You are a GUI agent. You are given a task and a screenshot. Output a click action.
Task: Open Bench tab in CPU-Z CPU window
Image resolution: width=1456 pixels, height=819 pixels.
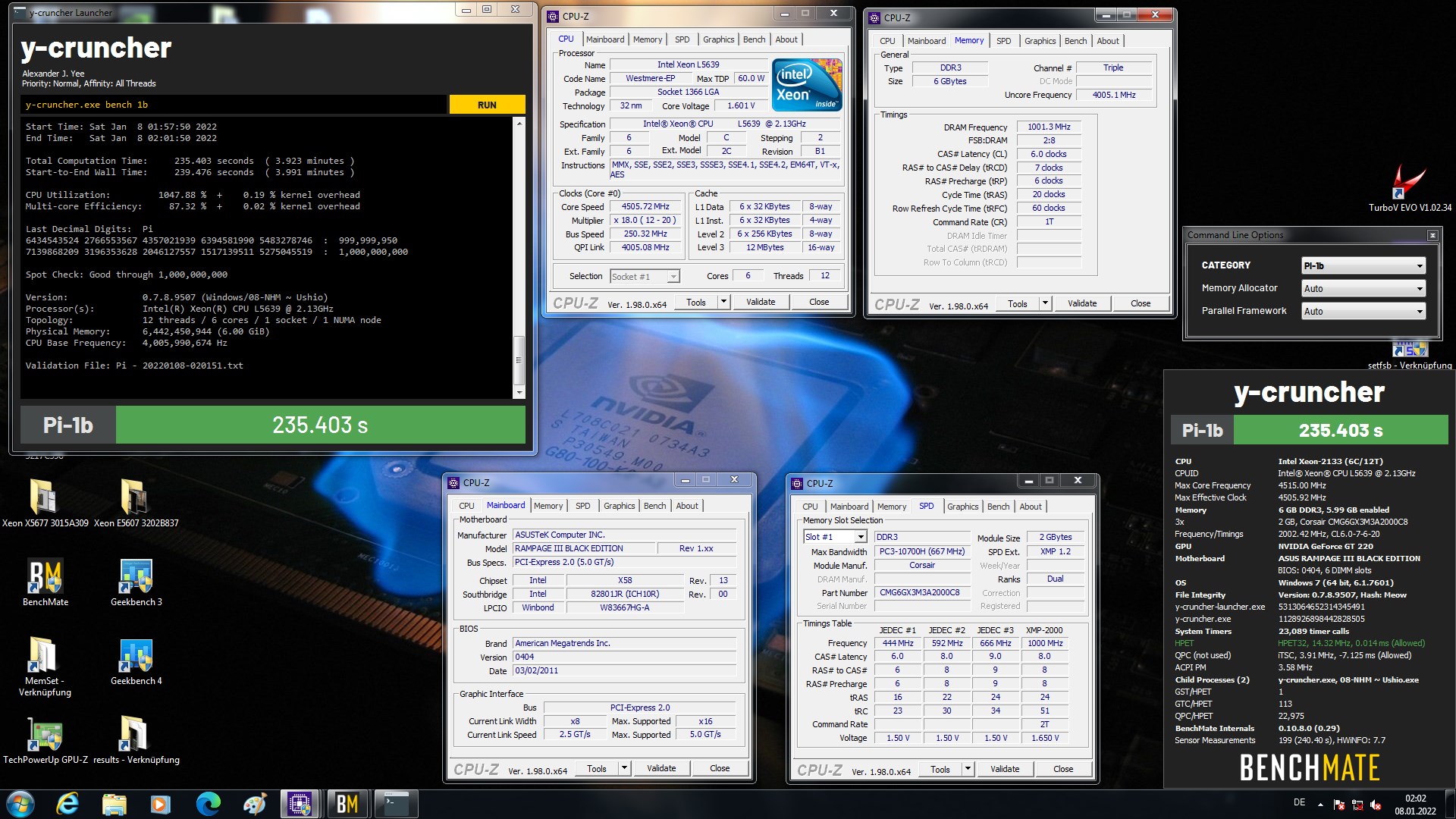[754, 39]
